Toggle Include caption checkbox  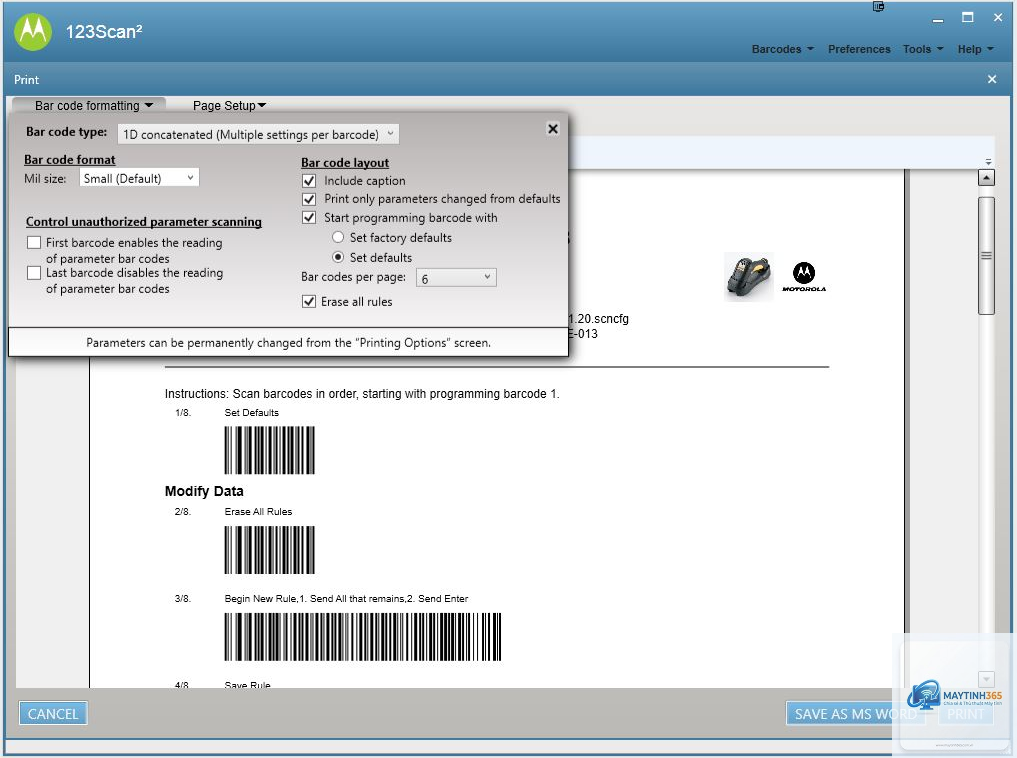pyautogui.click(x=309, y=181)
